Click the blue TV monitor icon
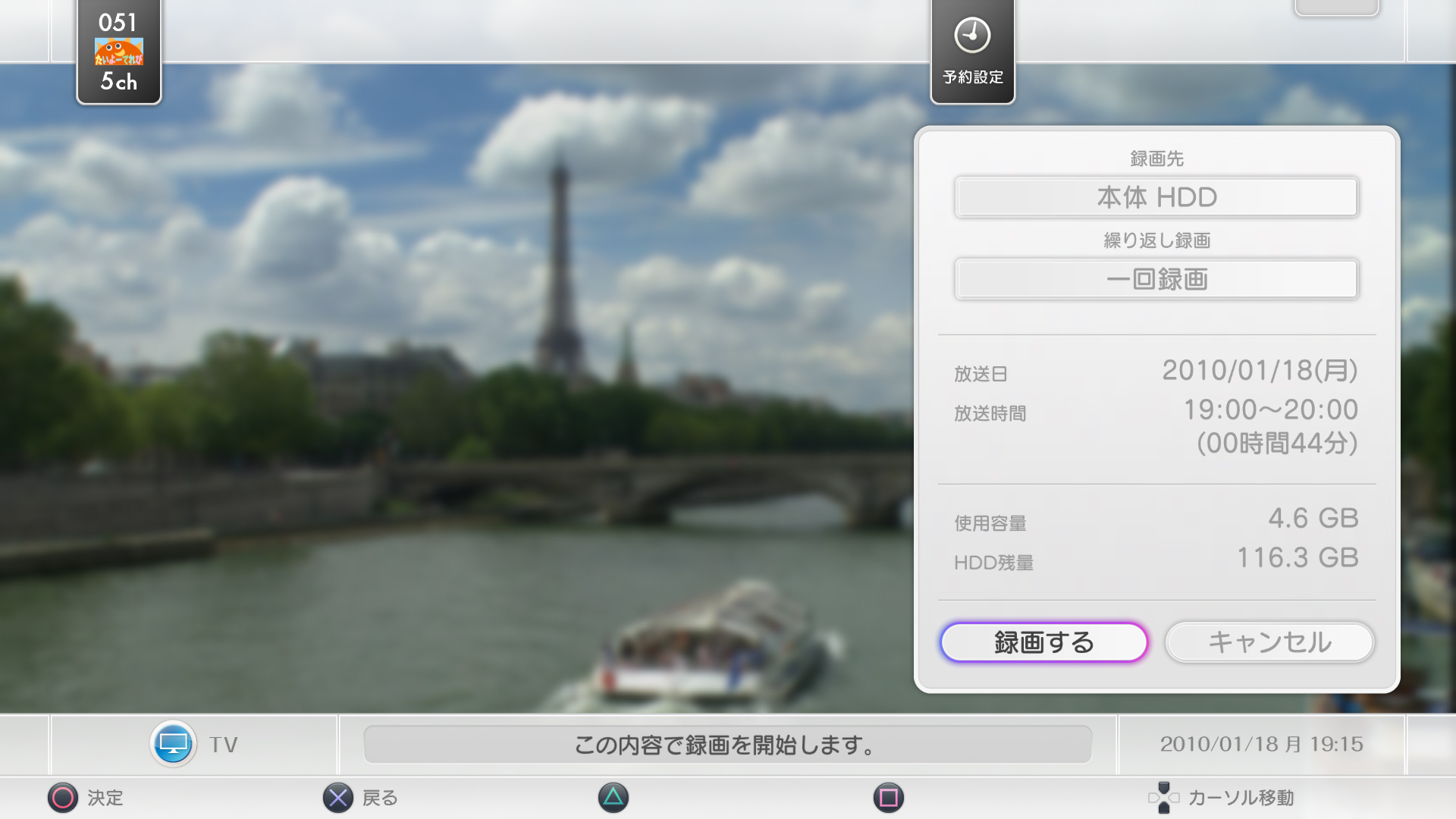The width and height of the screenshot is (1456, 819). point(173,744)
